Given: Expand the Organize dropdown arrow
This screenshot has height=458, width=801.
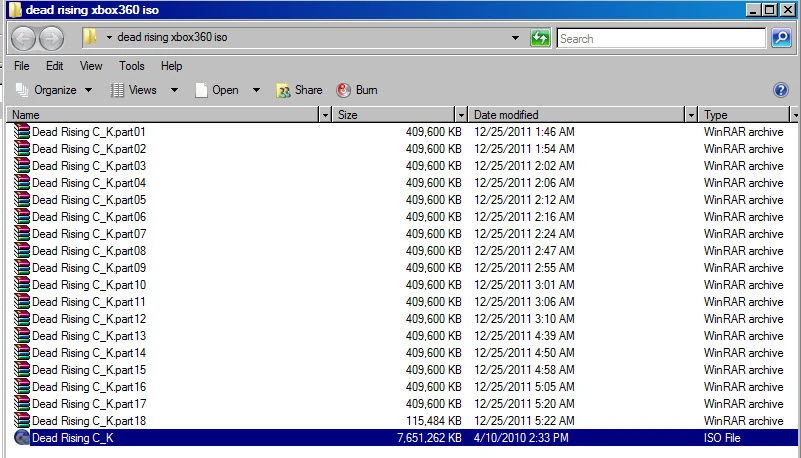Looking at the screenshot, I should pos(88,90).
